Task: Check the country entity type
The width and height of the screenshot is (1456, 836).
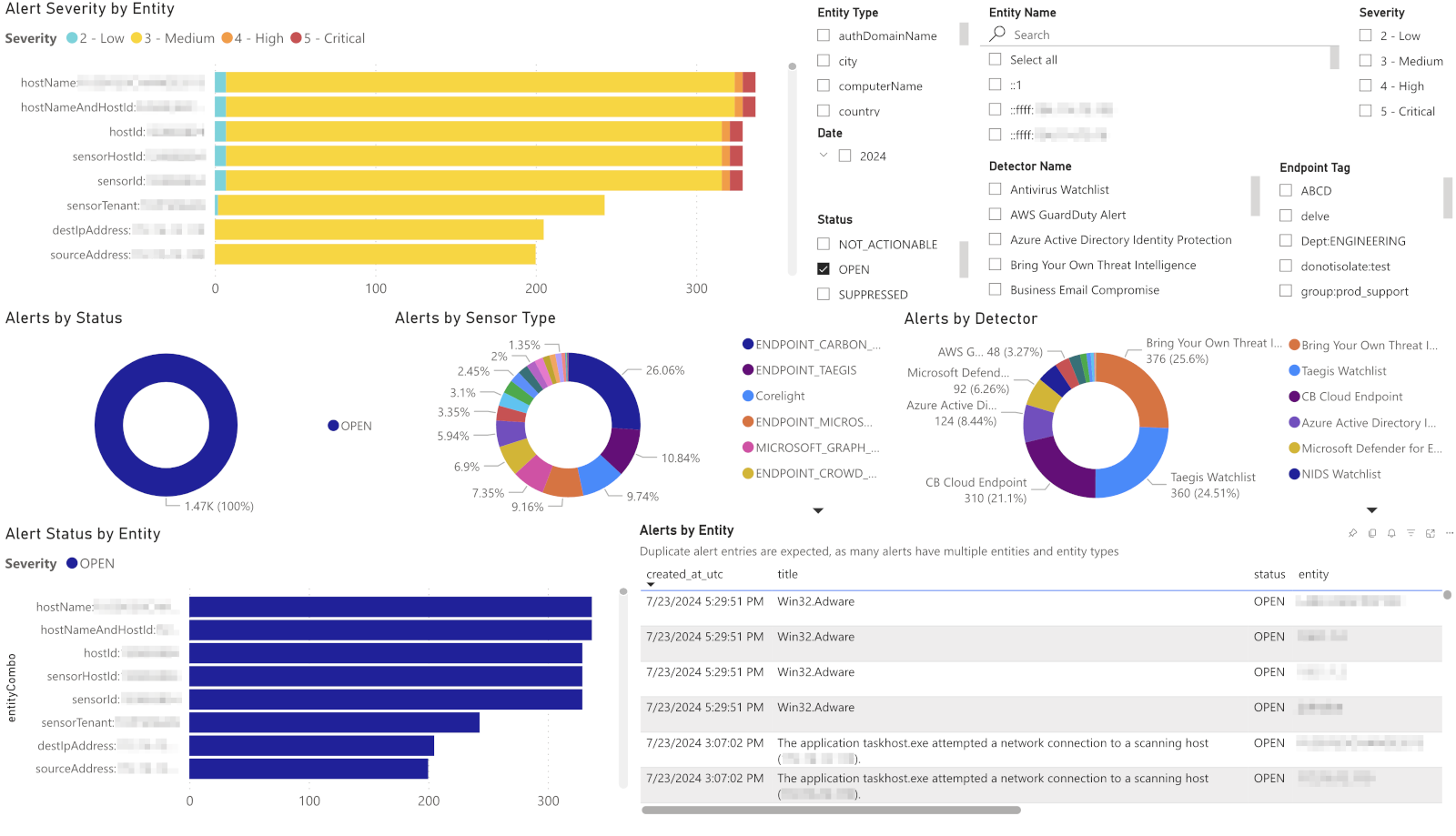Action: 824,111
